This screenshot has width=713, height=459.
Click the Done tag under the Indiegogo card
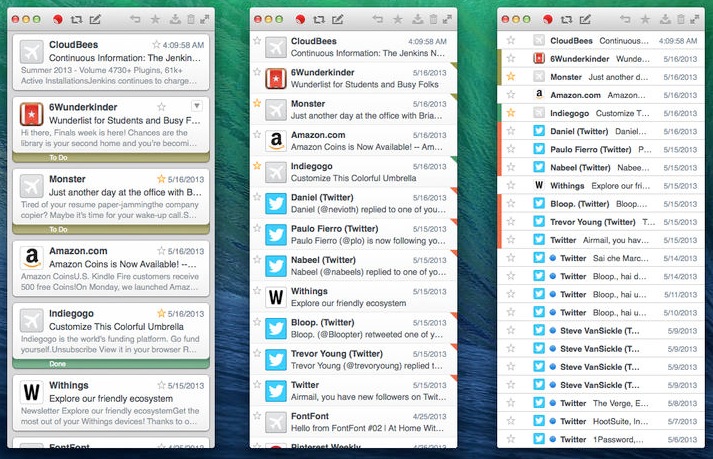(111, 364)
